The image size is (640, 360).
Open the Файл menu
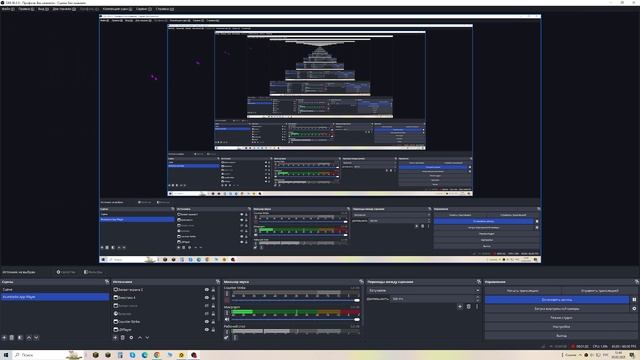pyautogui.click(x=8, y=9)
